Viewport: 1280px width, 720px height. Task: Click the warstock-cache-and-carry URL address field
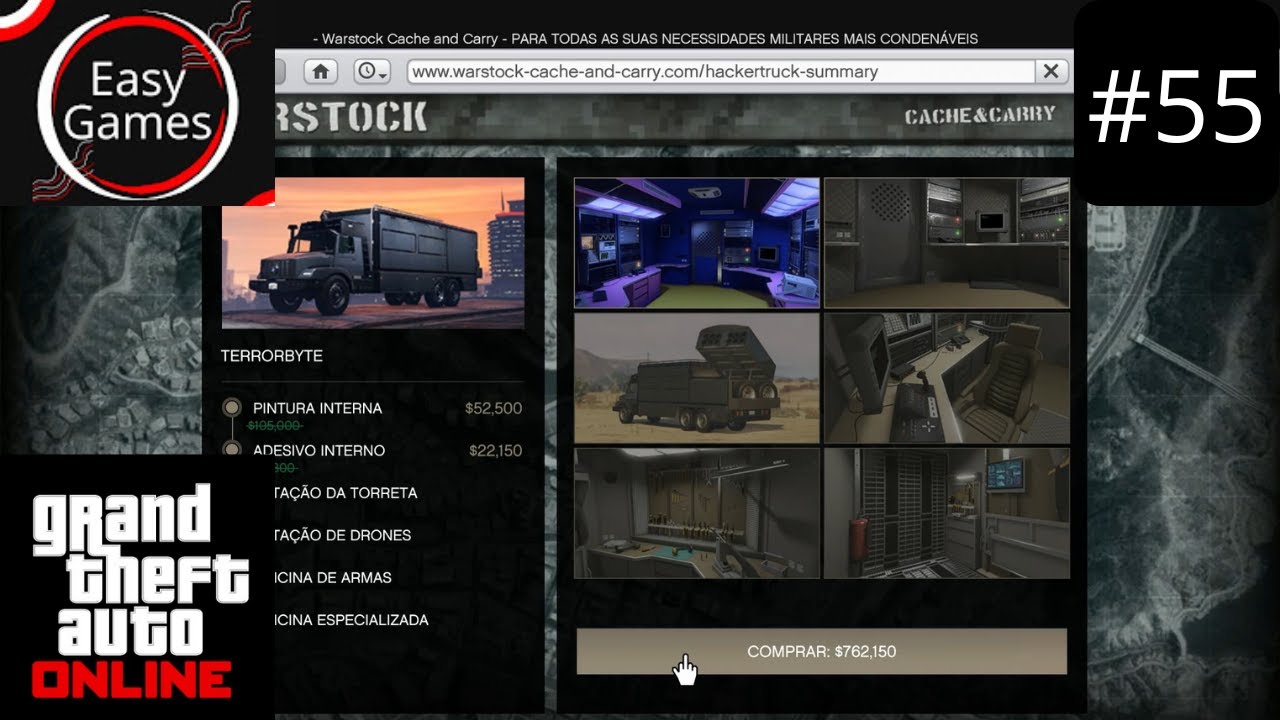(720, 71)
